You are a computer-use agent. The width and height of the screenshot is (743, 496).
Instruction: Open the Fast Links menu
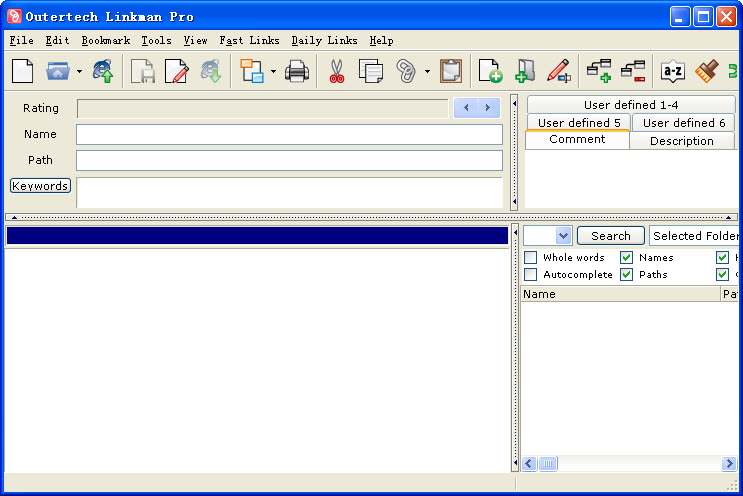[249, 41]
